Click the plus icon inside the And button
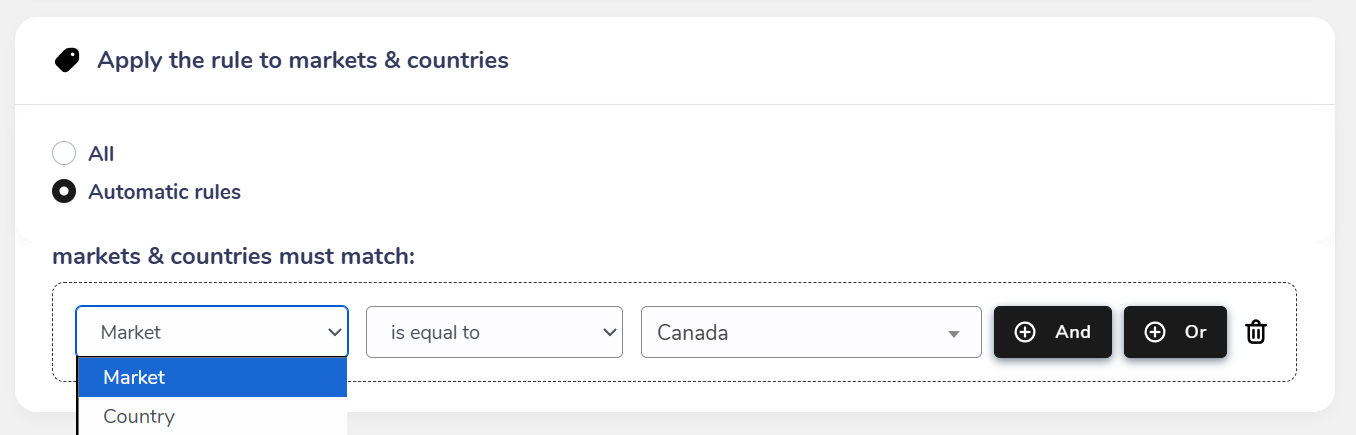The height and width of the screenshot is (435, 1356). [1025, 332]
